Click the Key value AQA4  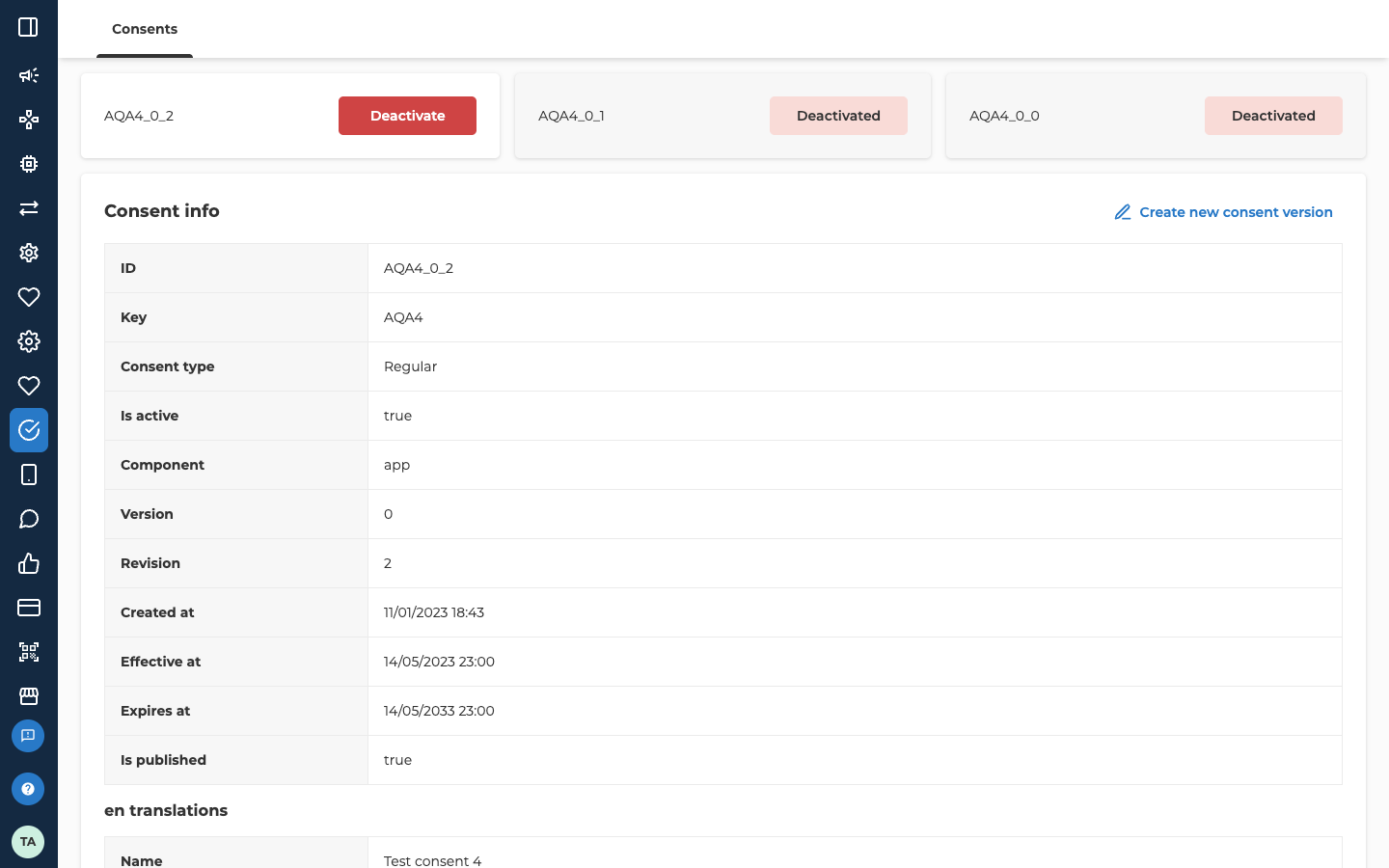(403, 317)
